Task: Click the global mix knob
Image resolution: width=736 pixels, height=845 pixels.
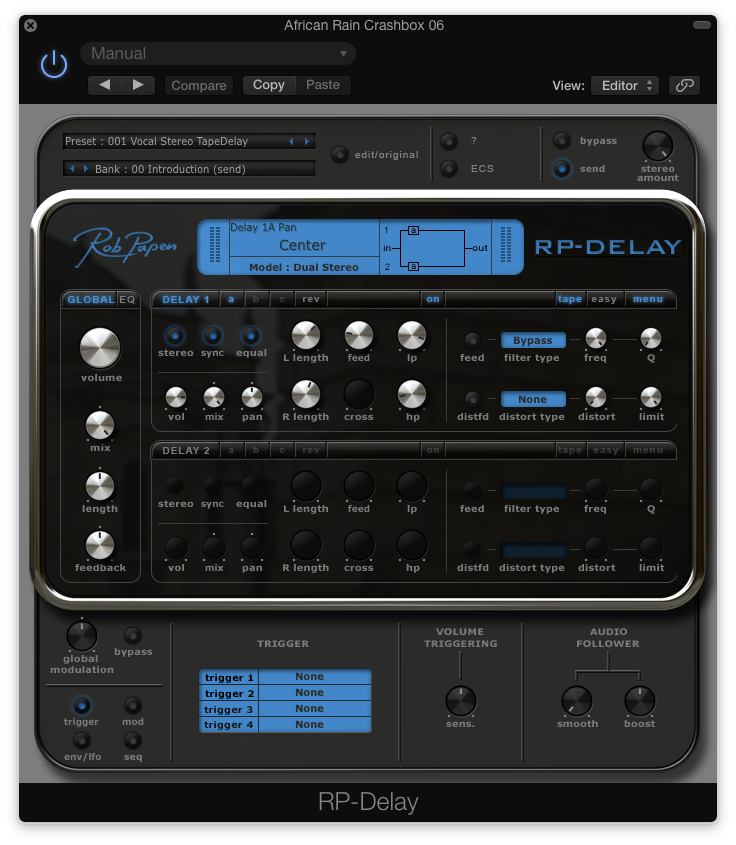Action: click(x=100, y=425)
